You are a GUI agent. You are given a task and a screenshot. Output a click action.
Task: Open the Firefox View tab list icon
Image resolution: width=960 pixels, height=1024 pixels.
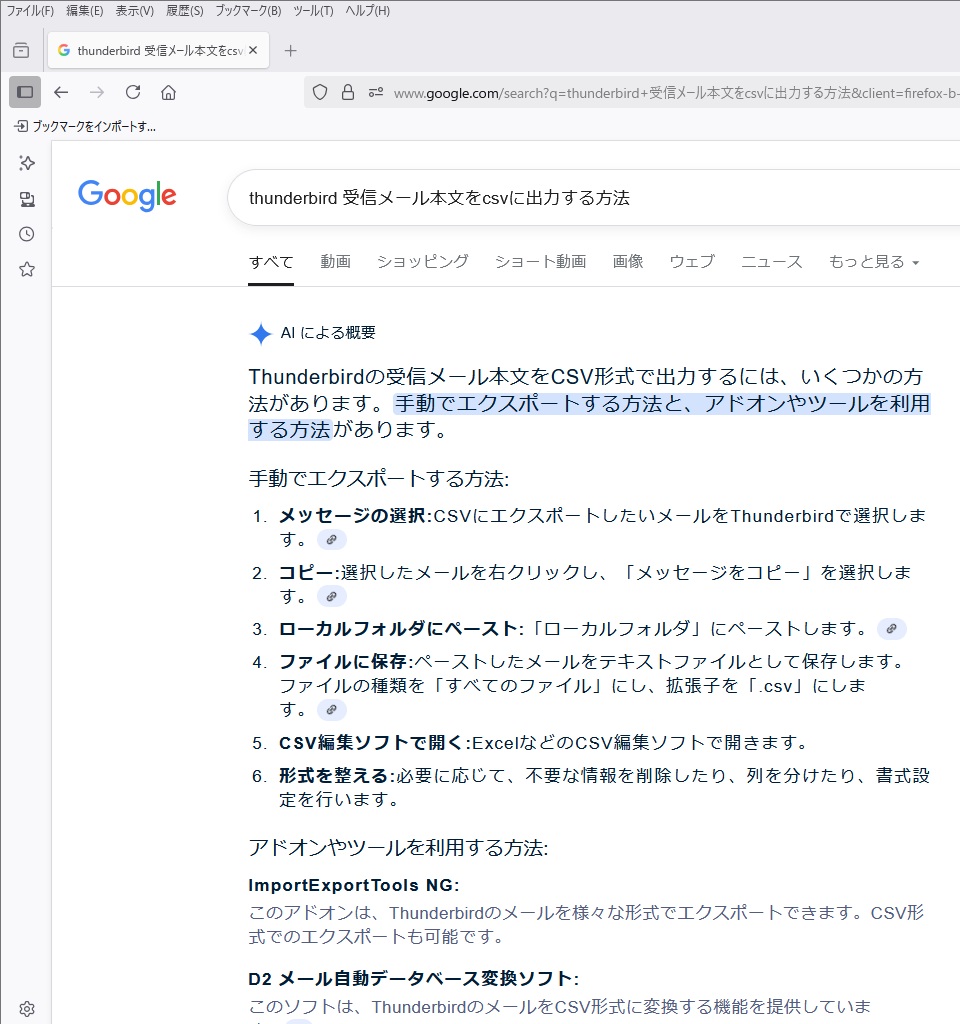pos(21,50)
